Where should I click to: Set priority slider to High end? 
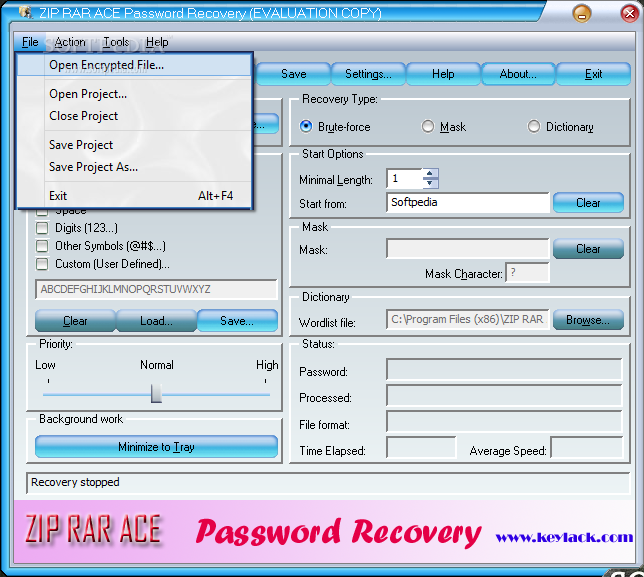(x=265, y=395)
